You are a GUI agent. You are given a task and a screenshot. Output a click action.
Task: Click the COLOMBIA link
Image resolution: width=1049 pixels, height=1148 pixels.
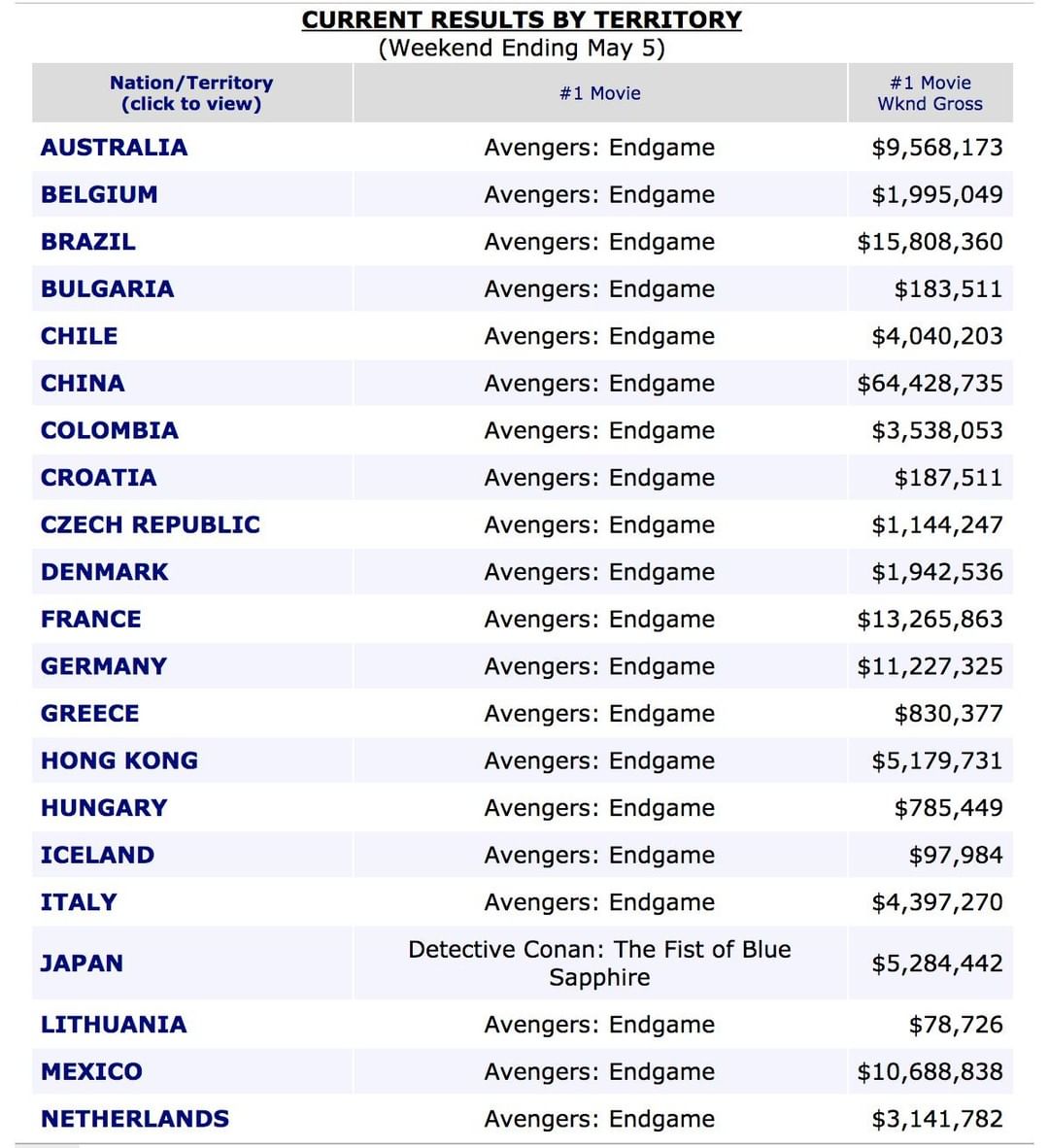click(109, 430)
